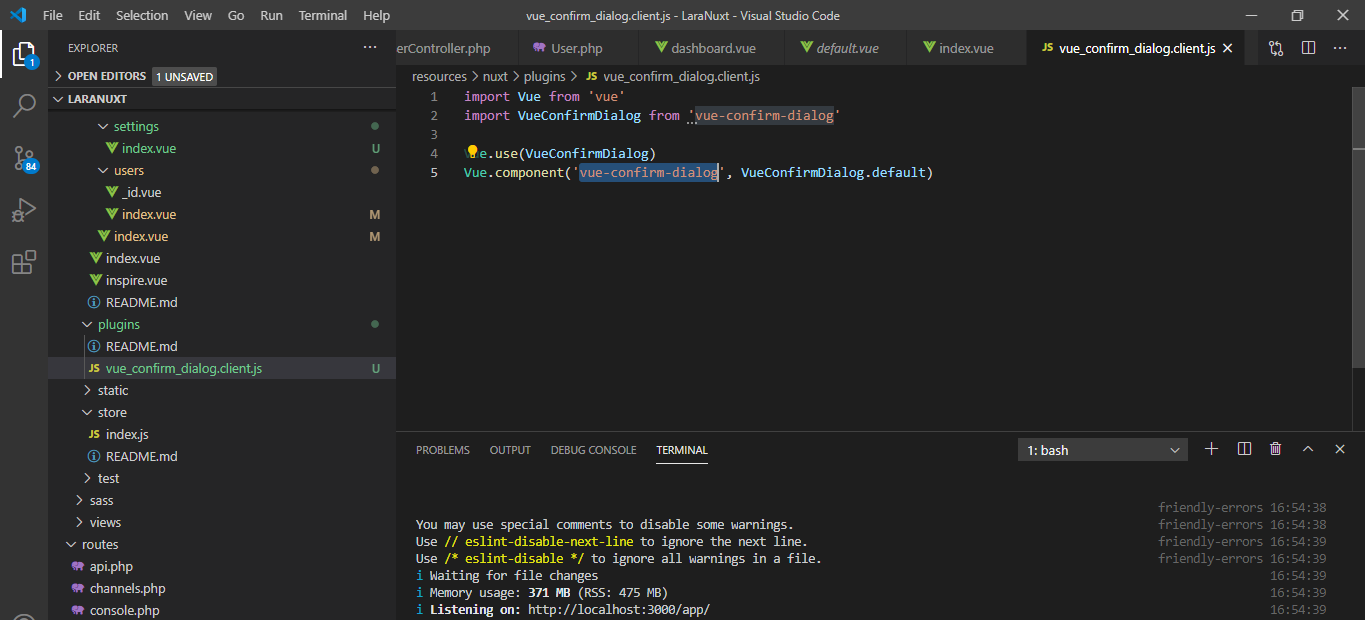The image size is (1365, 620).
Task: Switch to the Problems panel tab
Action: pyautogui.click(x=443, y=450)
